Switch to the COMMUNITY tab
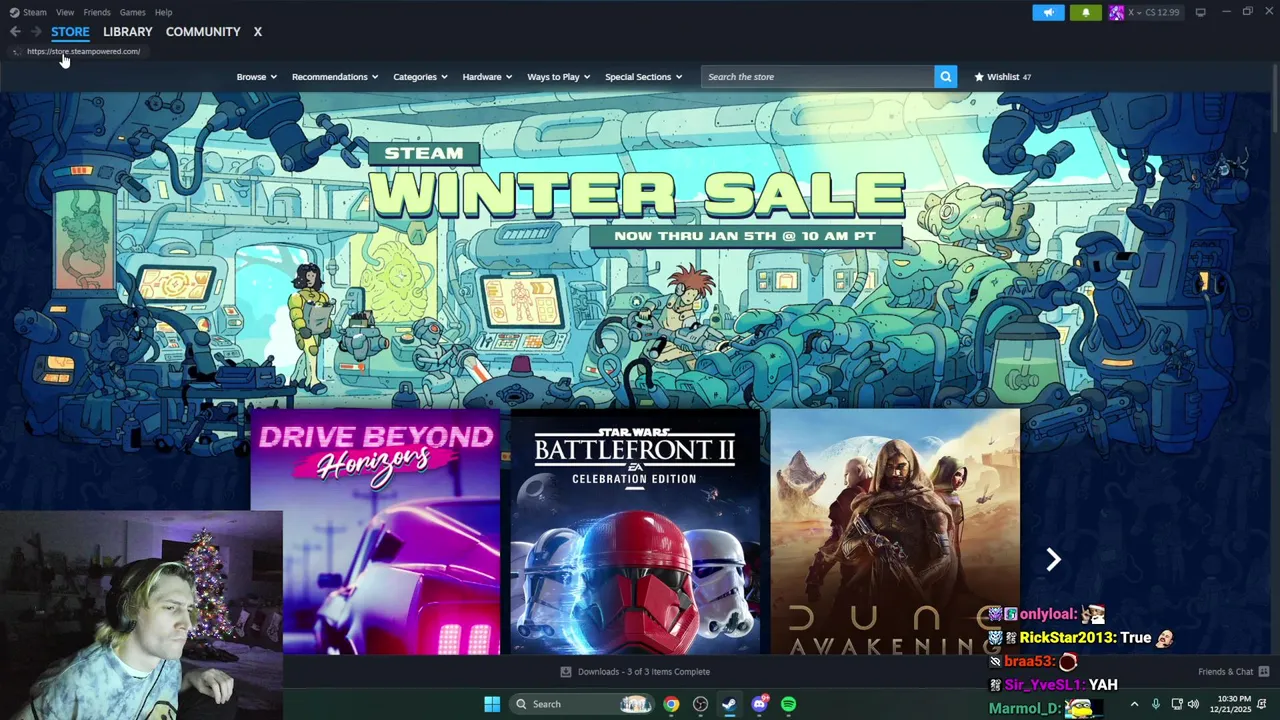The image size is (1280, 720). [203, 32]
